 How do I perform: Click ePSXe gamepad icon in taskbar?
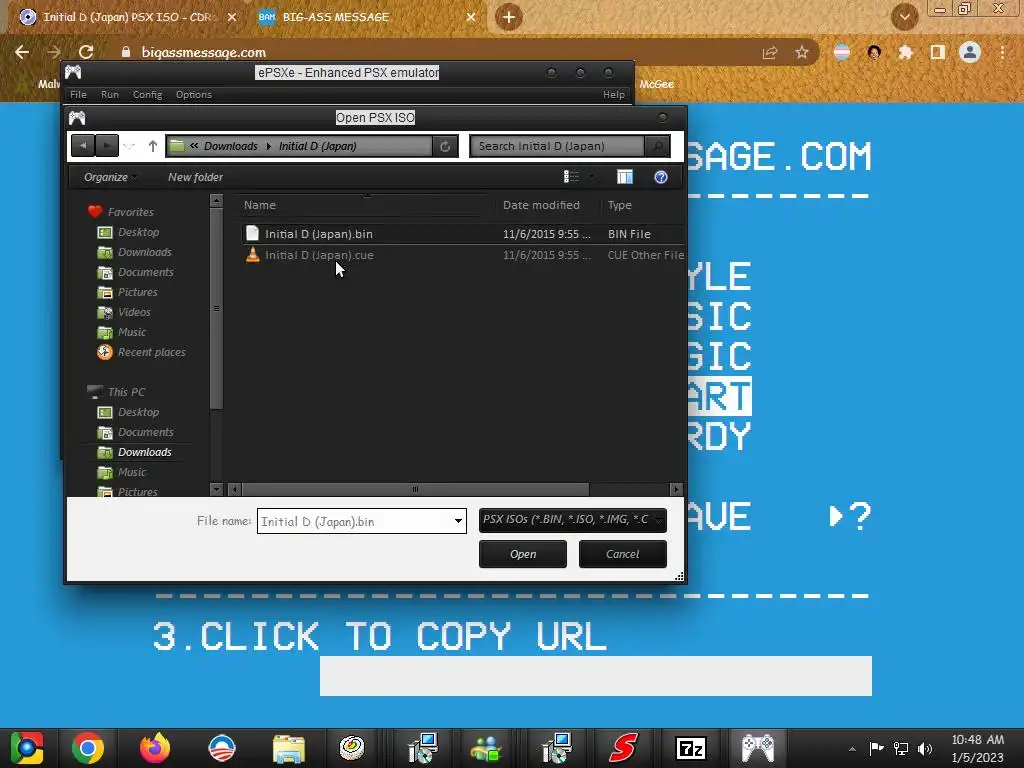(x=758, y=748)
